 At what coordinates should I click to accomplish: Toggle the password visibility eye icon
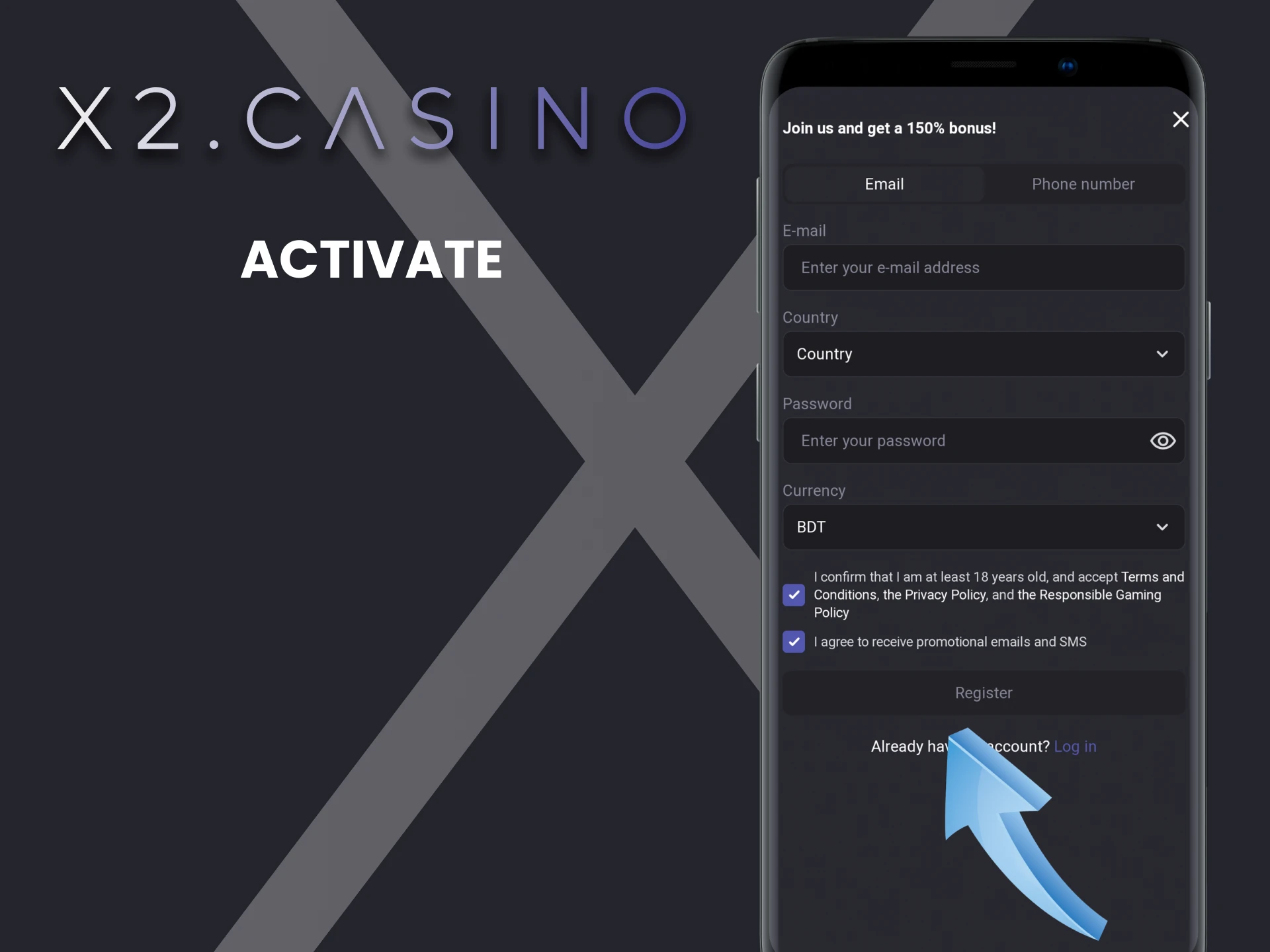(1162, 440)
